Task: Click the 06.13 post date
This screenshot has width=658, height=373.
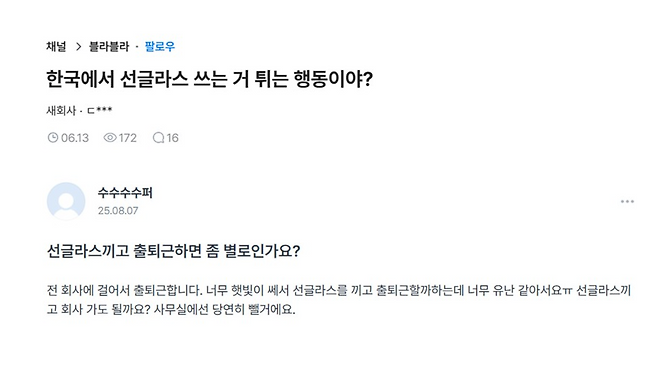Action: click(x=75, y=138)
